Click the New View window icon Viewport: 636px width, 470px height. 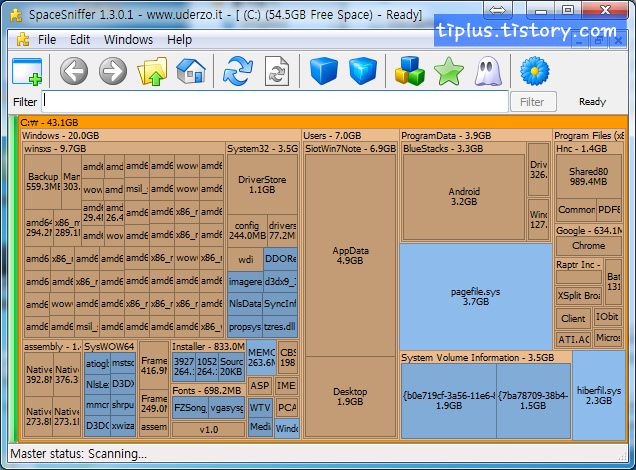pyautogui.click(x=27, y=71)
